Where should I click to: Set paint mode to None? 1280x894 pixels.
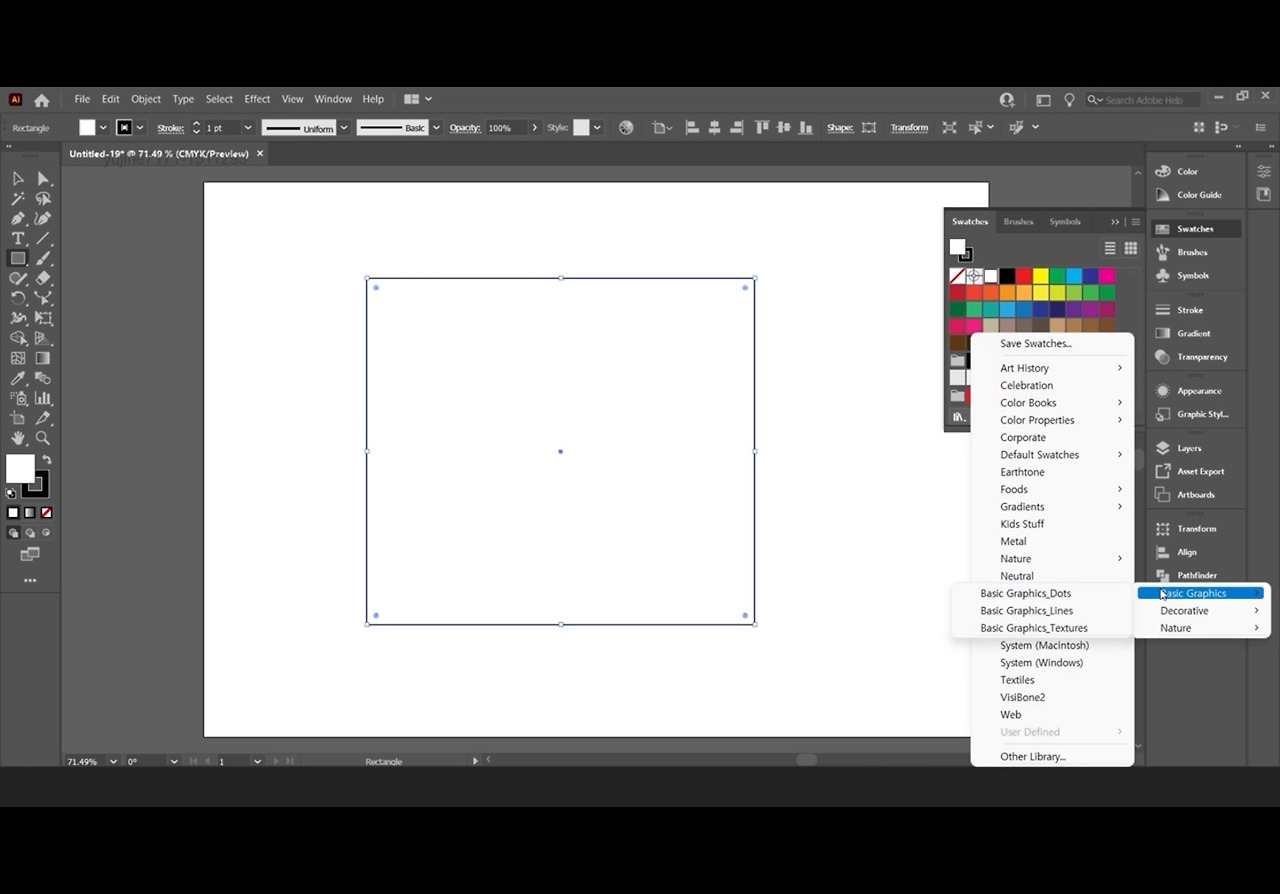click(x=46, y=513)
